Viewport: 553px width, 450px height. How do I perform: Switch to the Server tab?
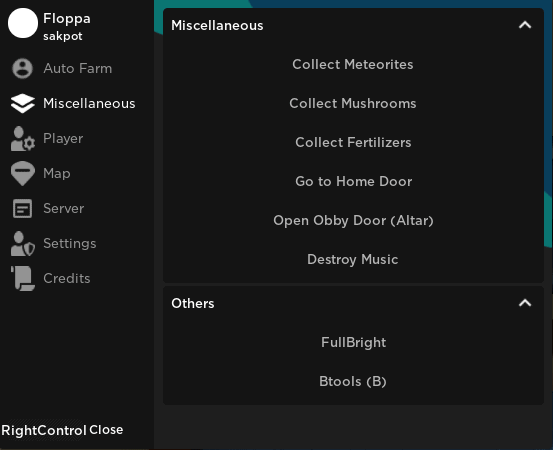coord(63,208)
